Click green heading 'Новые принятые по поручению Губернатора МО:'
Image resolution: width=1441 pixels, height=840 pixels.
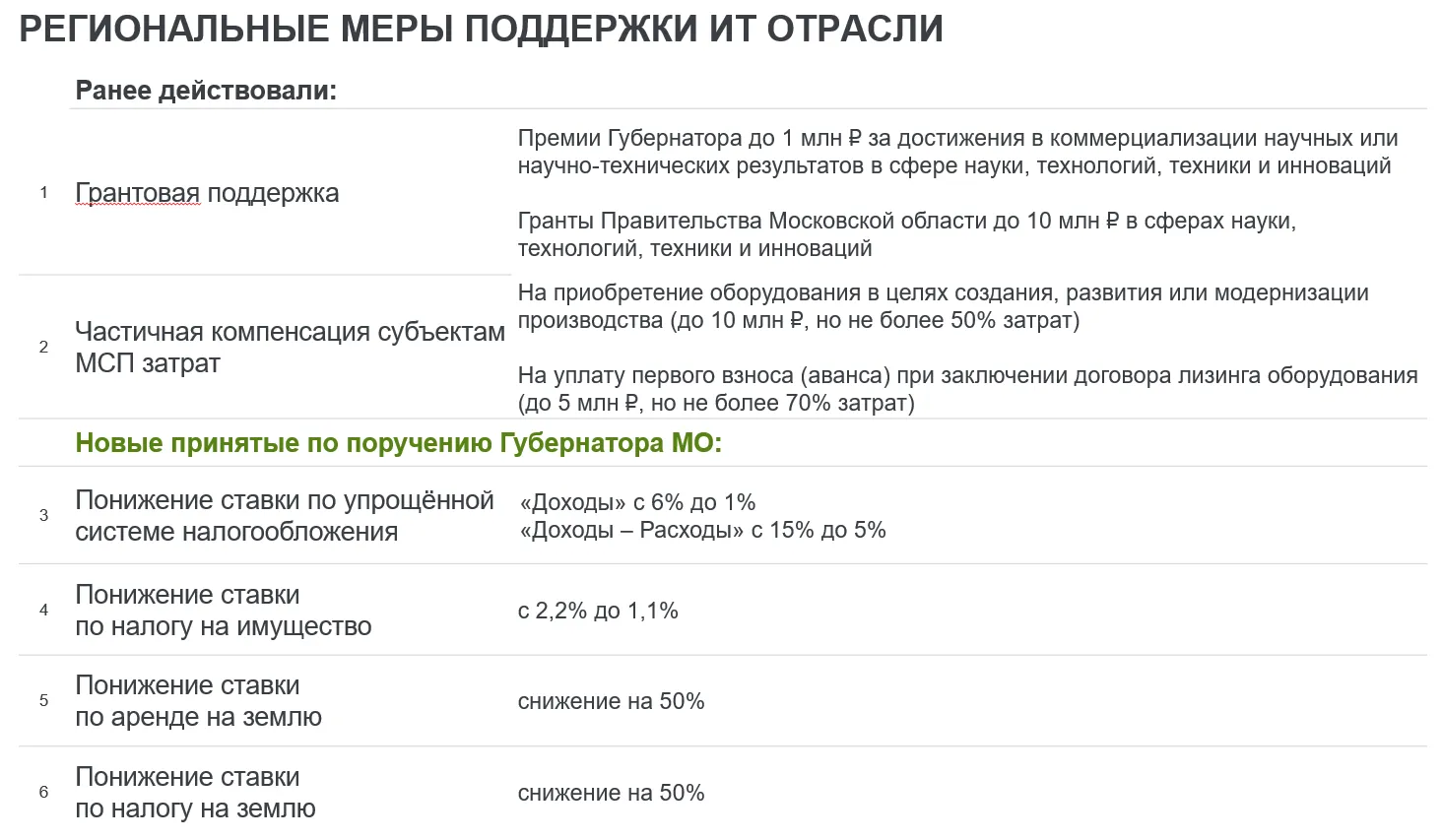click(399, 443)
